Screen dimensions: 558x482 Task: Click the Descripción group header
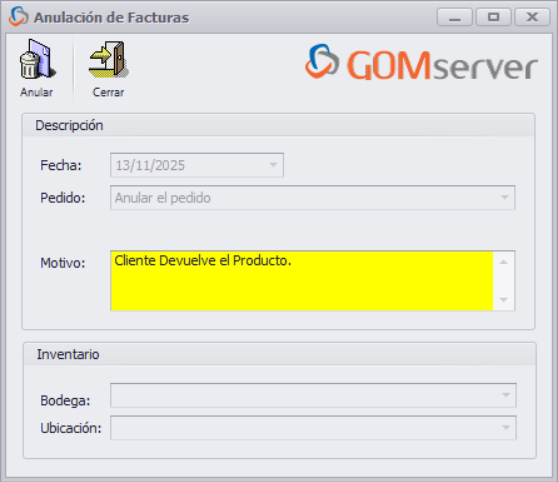click(x=278, y=125)
